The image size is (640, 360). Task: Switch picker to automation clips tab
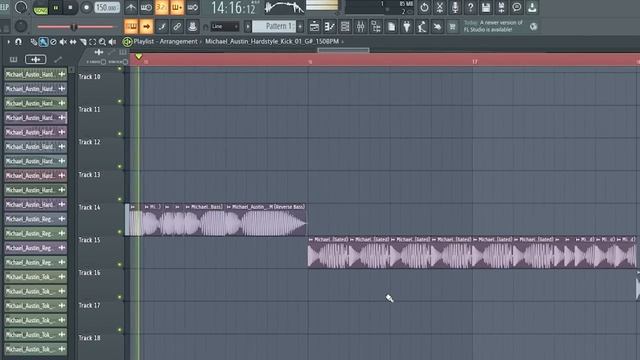[x=58, y=60]
